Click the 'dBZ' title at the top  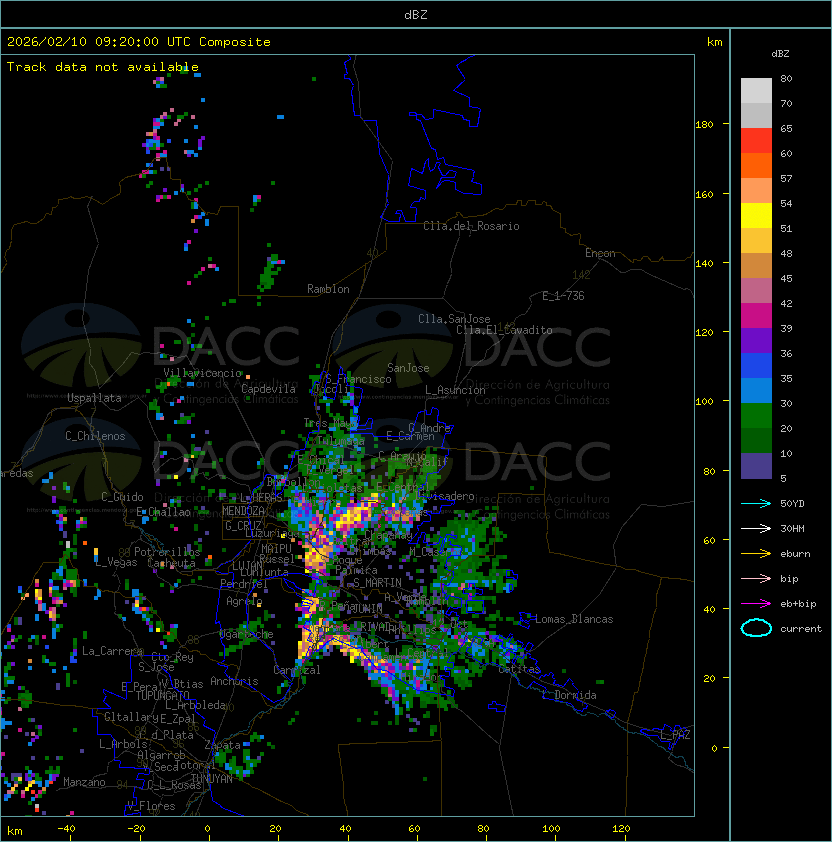click(x=416, y=14)
